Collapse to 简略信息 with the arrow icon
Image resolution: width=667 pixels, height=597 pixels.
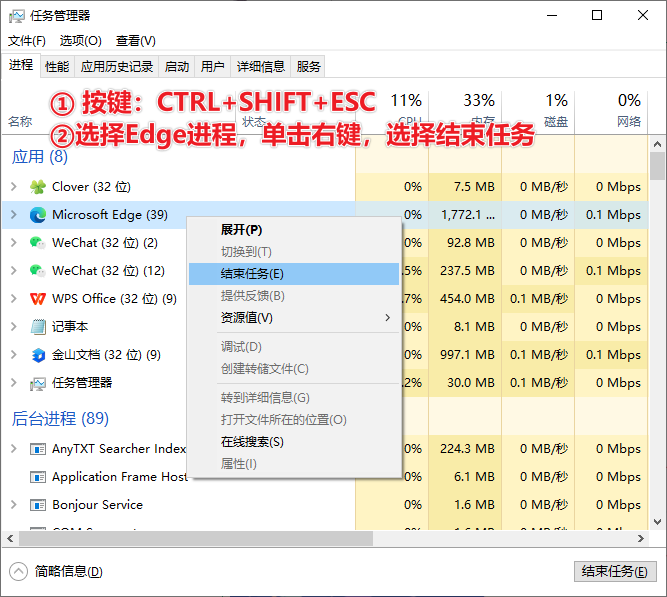[x=18, y=571]
